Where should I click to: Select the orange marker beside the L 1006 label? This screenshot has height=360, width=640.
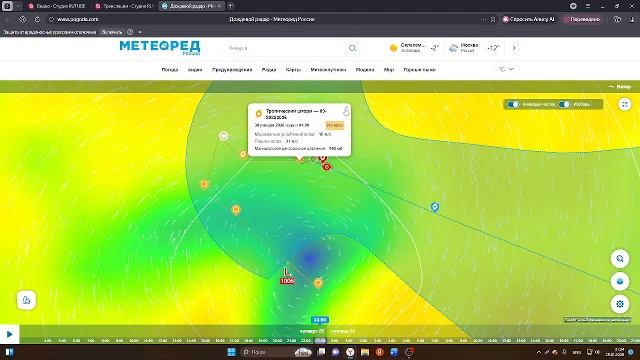[318, 282]
